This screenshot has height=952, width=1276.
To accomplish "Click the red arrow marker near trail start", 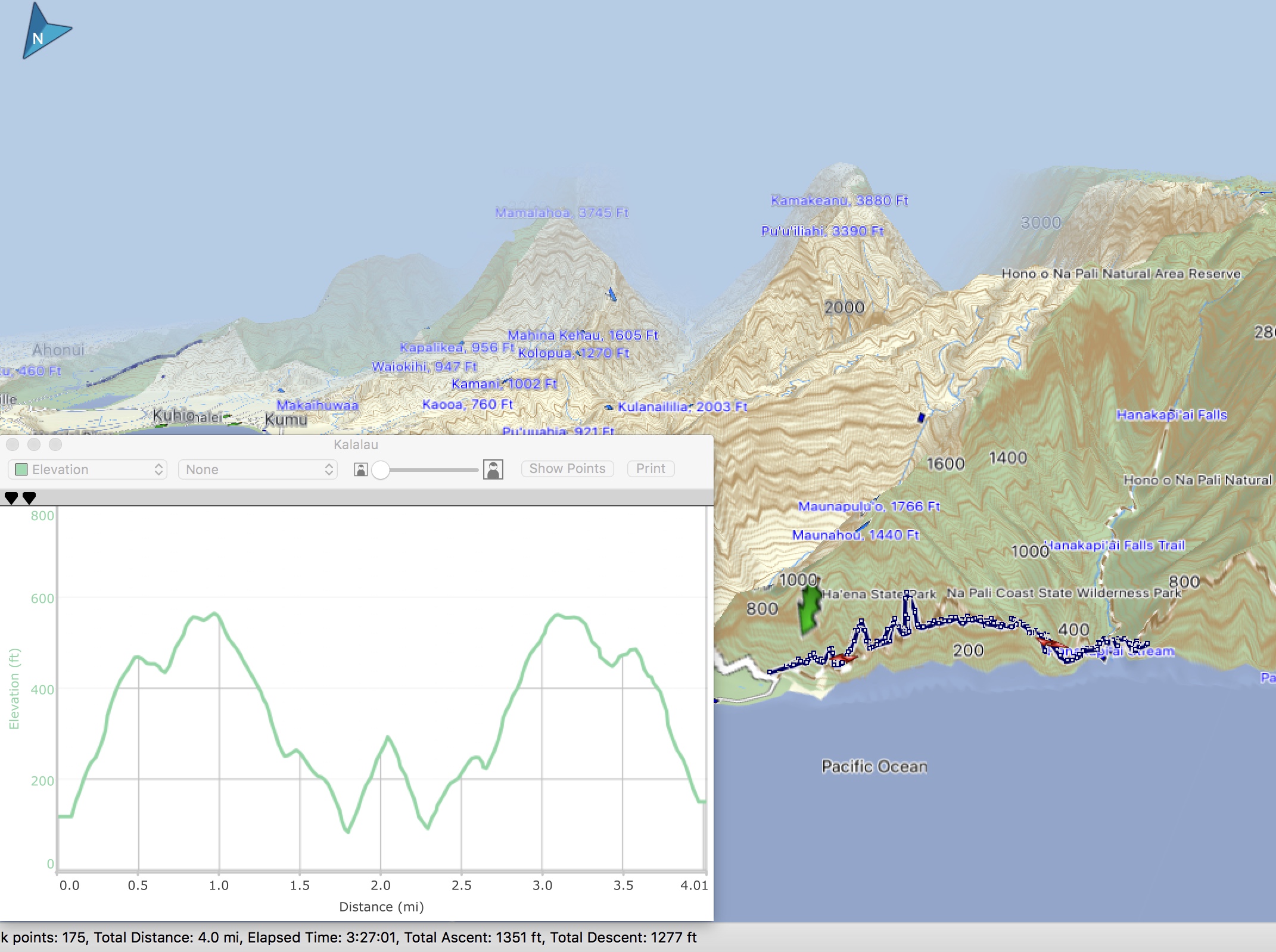I will 842,658.
